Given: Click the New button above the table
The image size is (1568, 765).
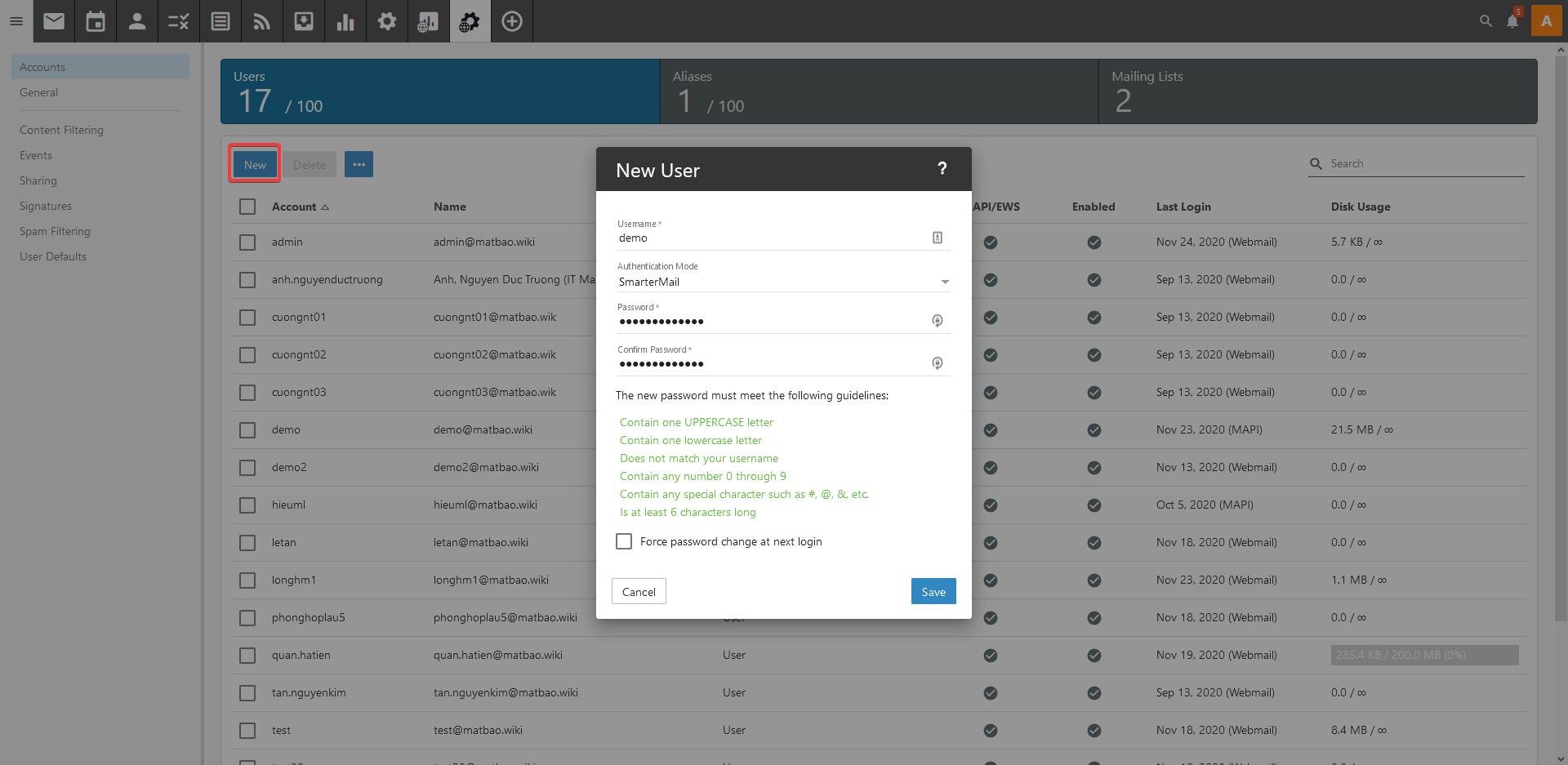Looking at the screenshot, I should pos(255,164).
